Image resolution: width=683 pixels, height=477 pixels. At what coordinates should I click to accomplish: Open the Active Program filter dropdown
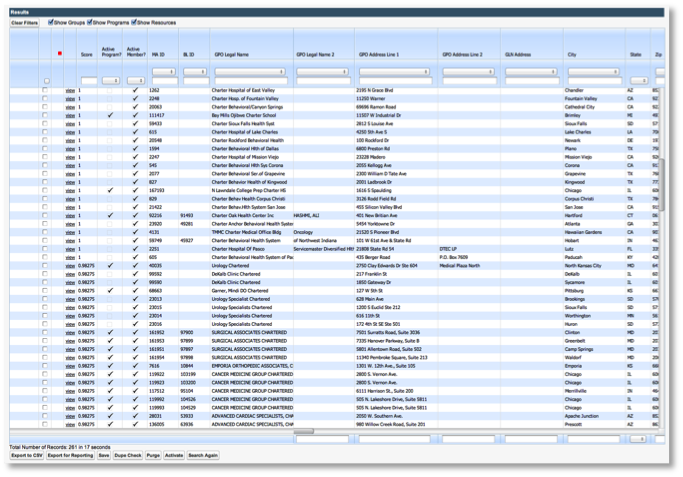tap(110, 81)
